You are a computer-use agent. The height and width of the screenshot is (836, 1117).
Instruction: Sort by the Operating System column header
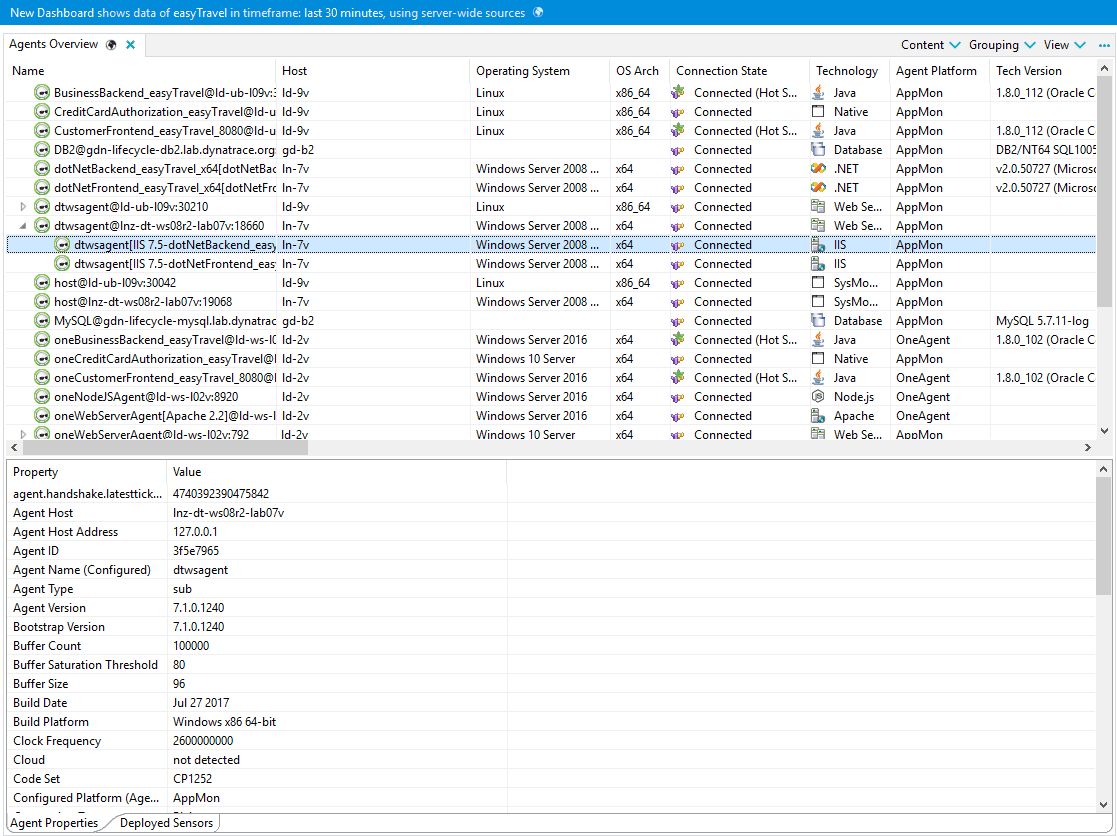point(540,70)
